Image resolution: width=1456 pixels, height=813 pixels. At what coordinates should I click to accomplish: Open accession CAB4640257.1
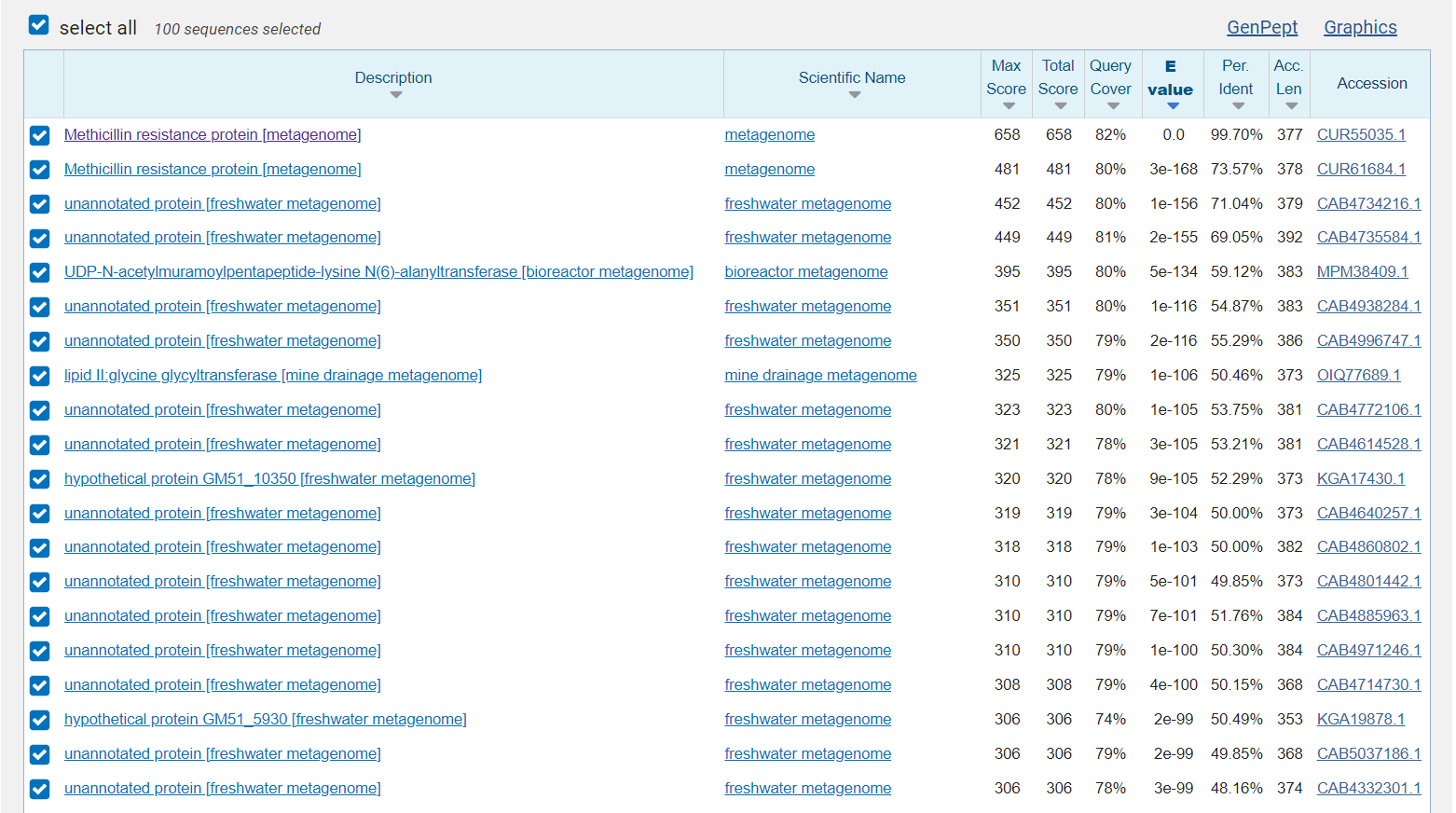(1369, 513)
